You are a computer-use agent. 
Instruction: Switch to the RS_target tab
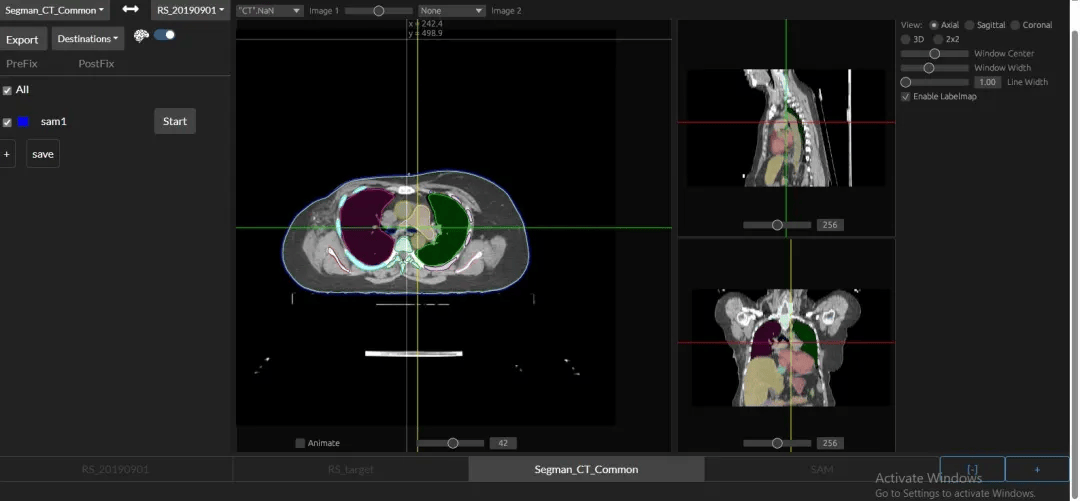tap(350, 469)
